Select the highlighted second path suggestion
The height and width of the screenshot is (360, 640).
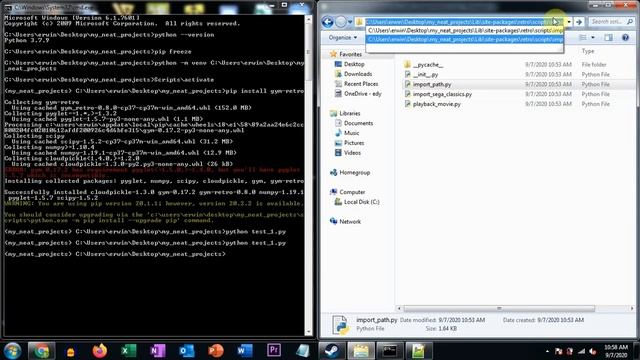[465, 39]
